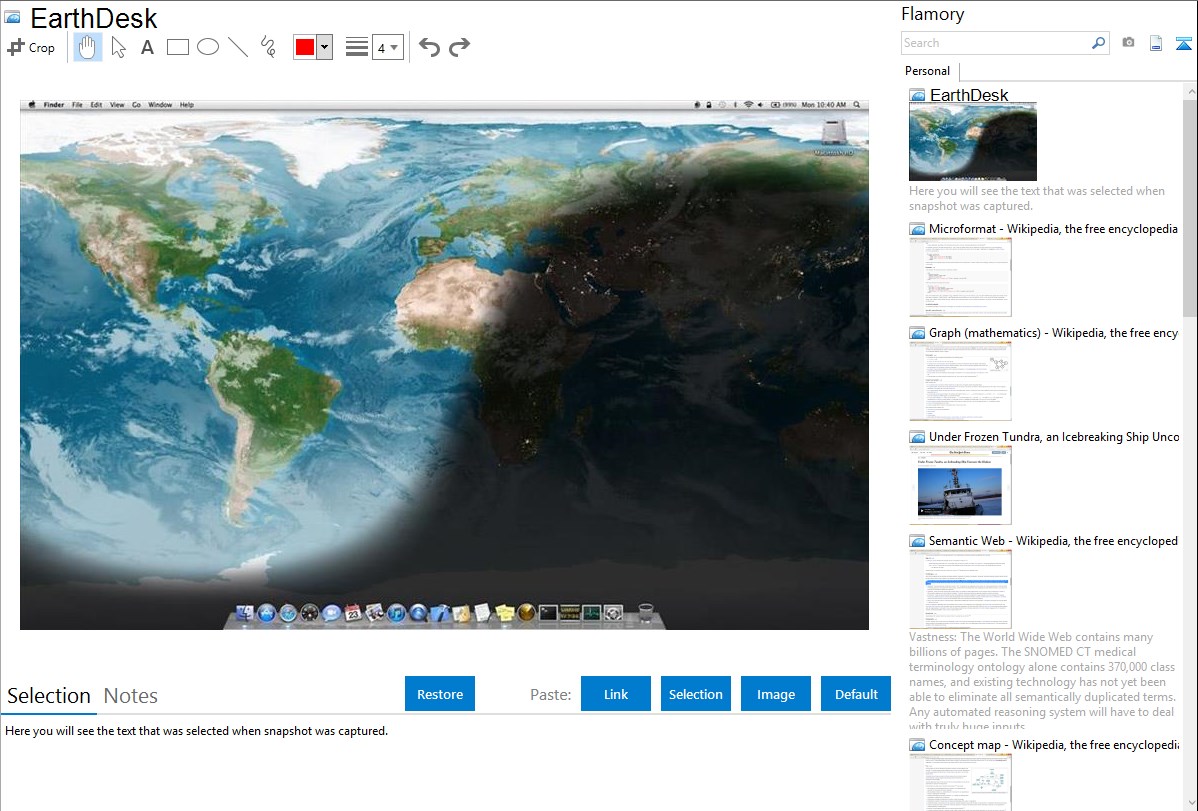Redo the last annotation
The height and width of the screenshot is (811, 1198).
459,47
